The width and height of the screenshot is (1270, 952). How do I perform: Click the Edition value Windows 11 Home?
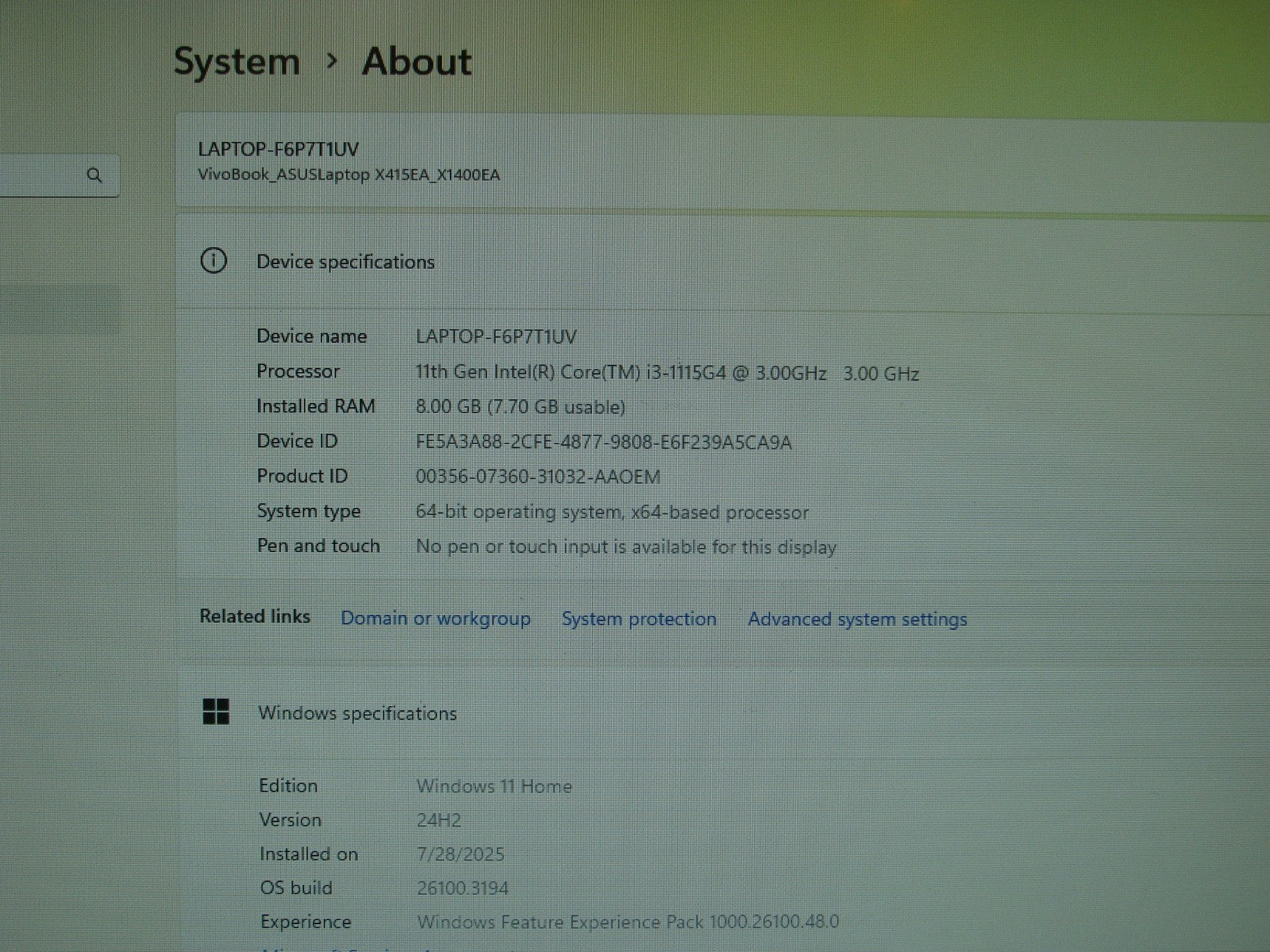click(494, 786)
